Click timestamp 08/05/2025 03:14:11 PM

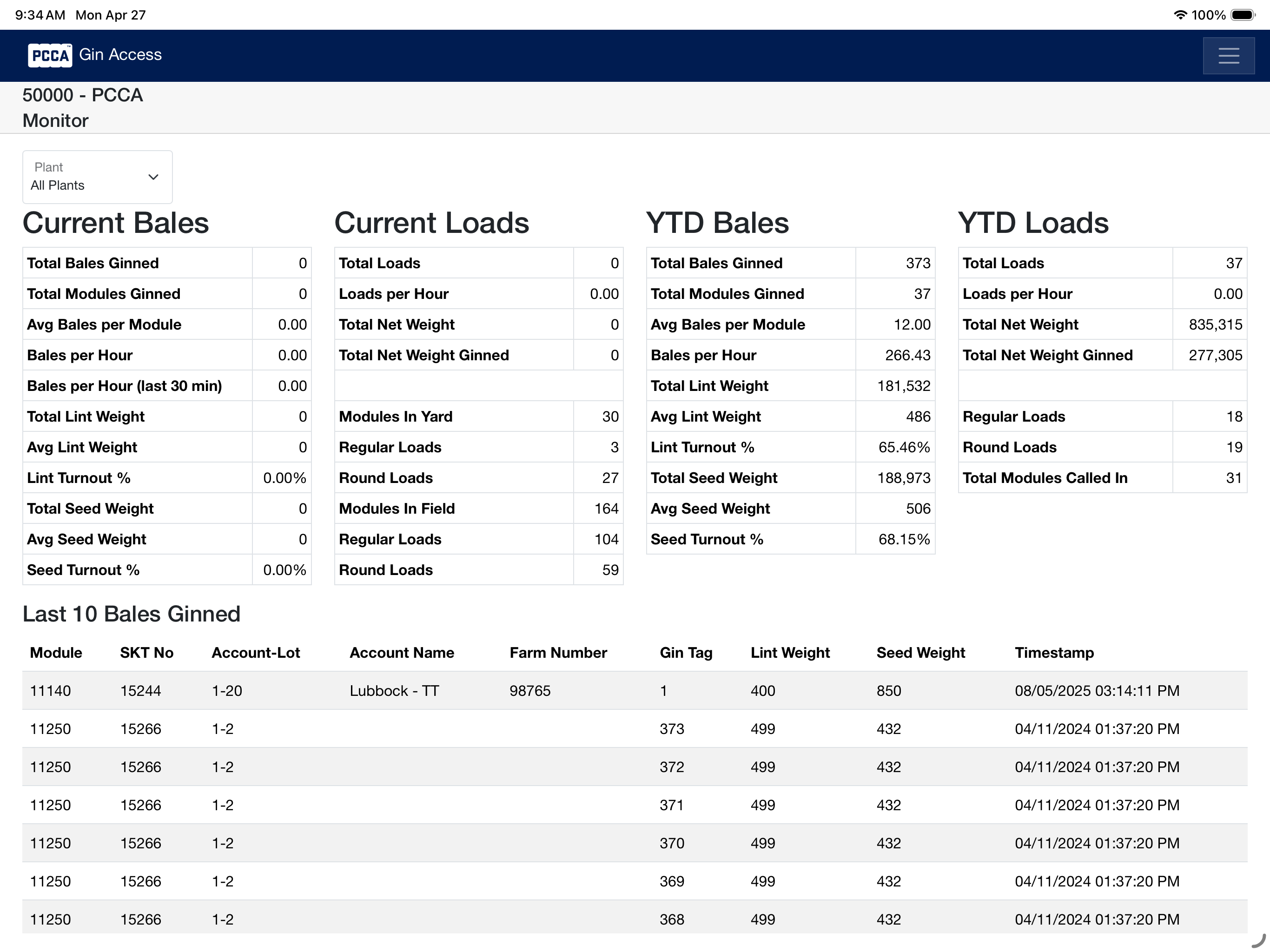pos(1097,691)
